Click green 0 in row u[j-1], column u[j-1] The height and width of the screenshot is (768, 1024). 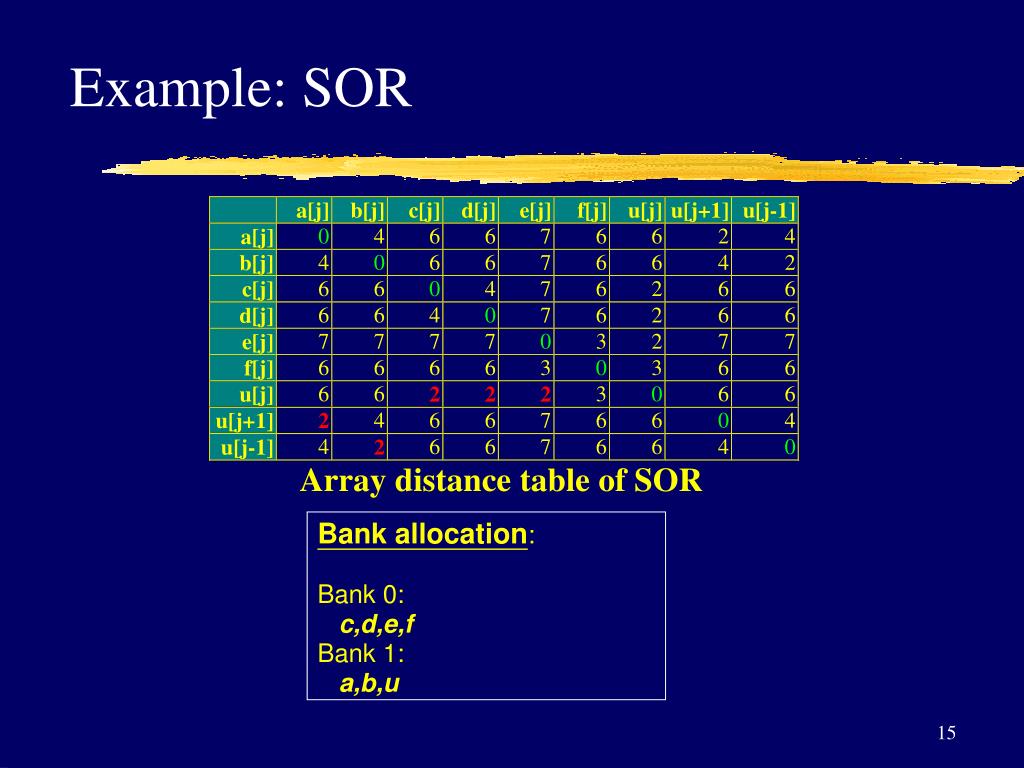coord(790,447)
